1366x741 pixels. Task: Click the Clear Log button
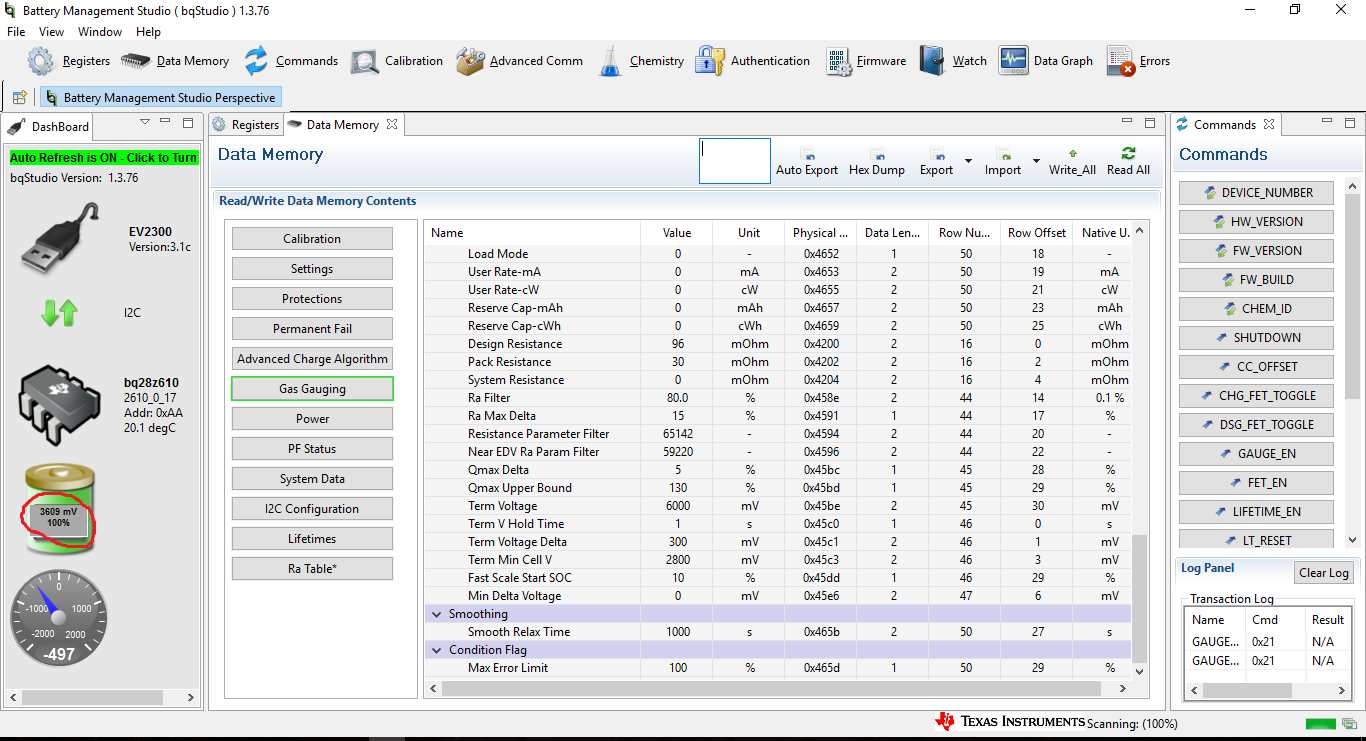click(x=1324, y=573)
